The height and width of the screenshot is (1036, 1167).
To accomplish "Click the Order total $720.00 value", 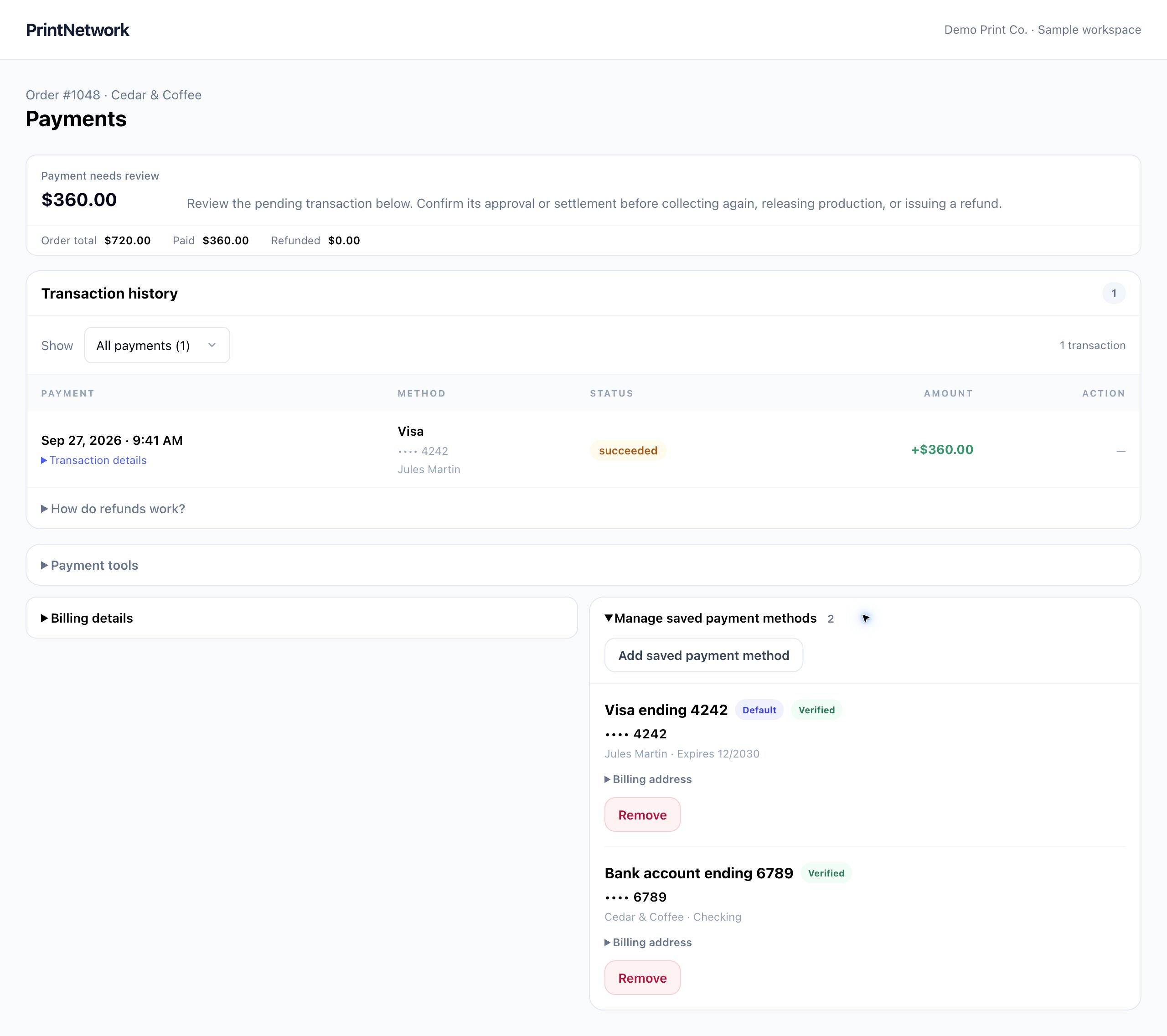I will (127, 240).
